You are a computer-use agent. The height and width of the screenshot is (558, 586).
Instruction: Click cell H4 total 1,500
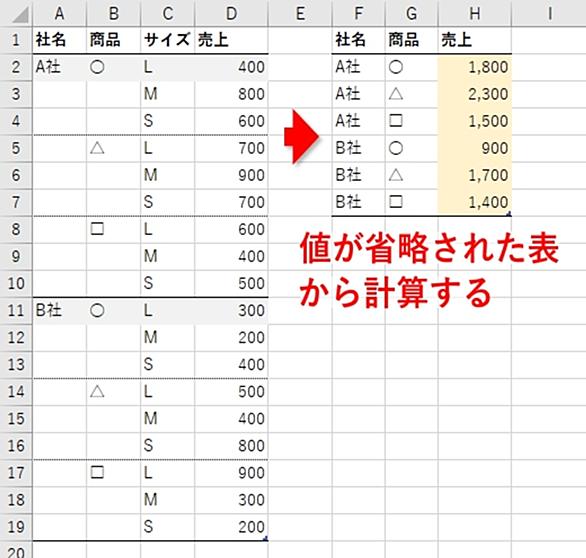(475, 121)
